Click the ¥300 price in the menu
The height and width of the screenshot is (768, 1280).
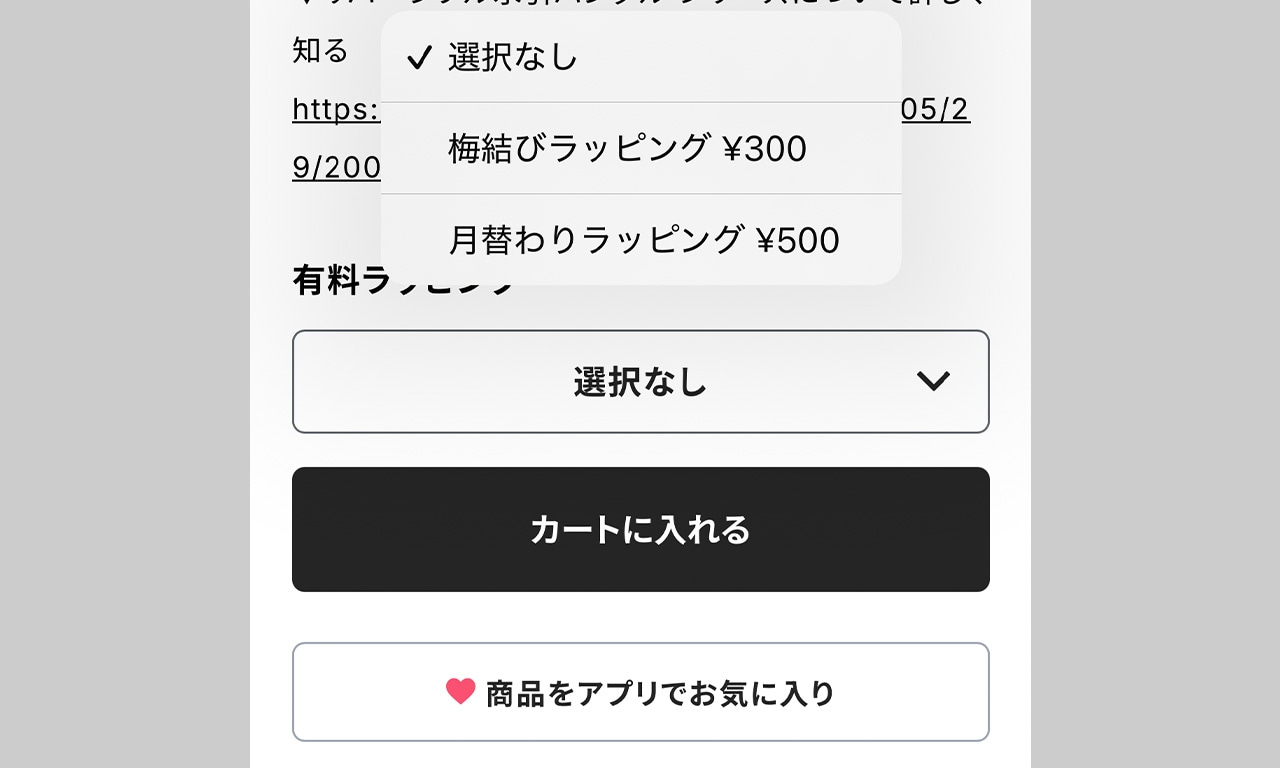764,149
